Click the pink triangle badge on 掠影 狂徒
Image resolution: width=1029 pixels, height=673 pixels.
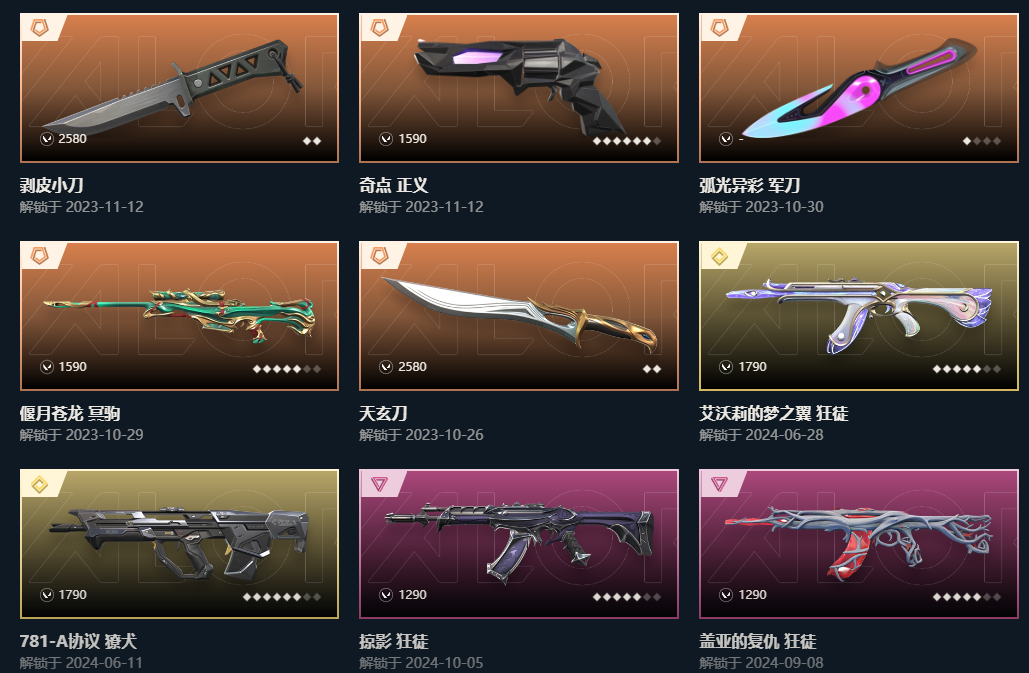[x=380, y=484]
